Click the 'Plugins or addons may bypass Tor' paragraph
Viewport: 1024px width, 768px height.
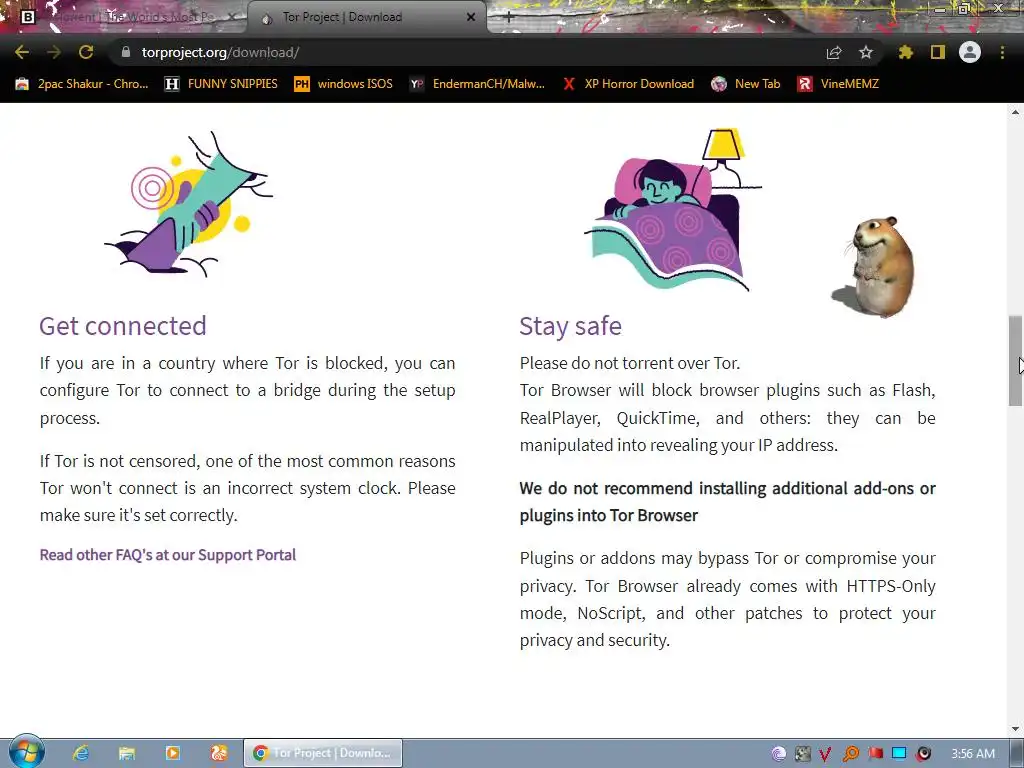click(x=728, y=600)
